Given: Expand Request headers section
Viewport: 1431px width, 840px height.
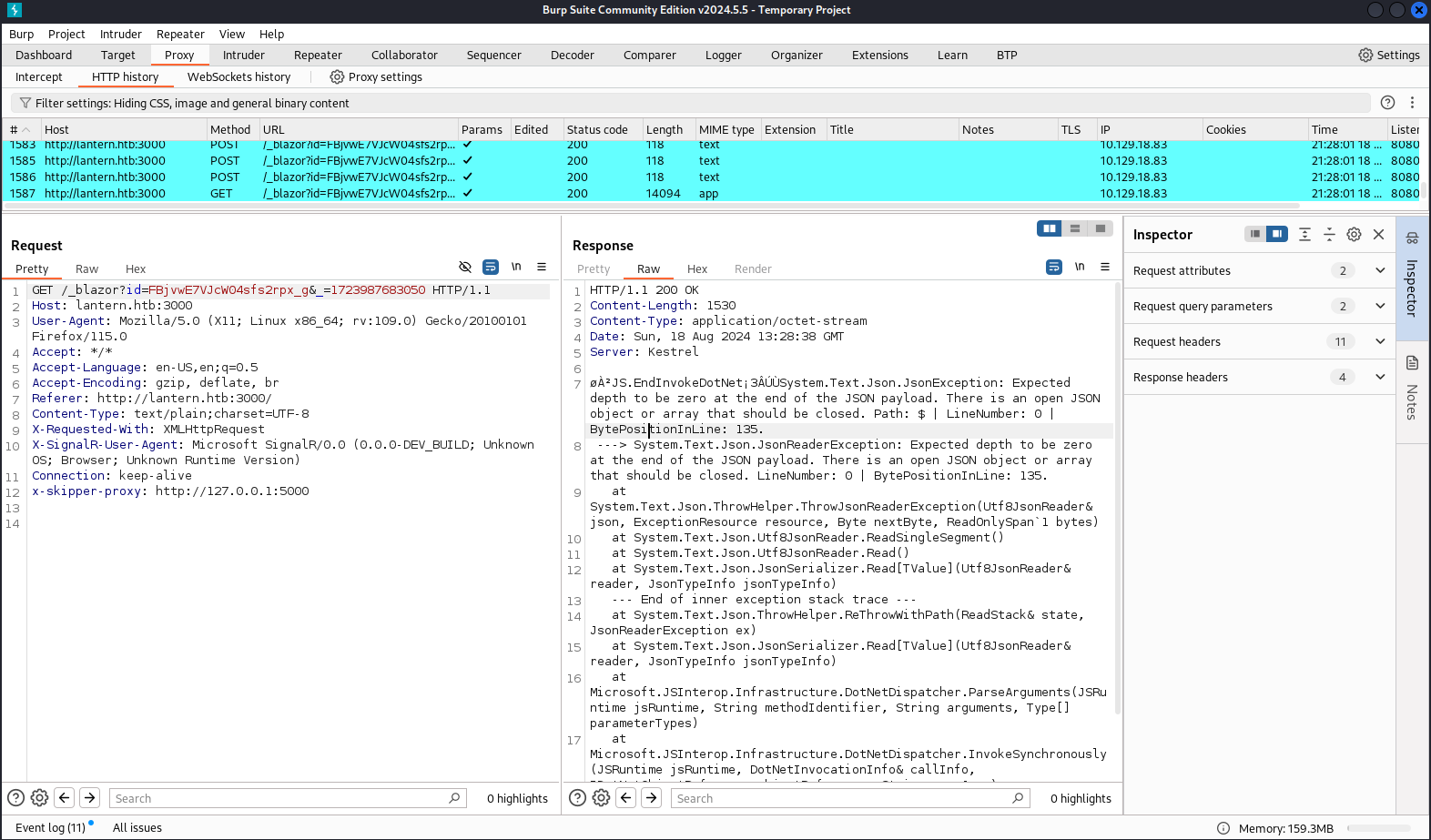Looking at the screenshot, I should tap(1259, 341).
